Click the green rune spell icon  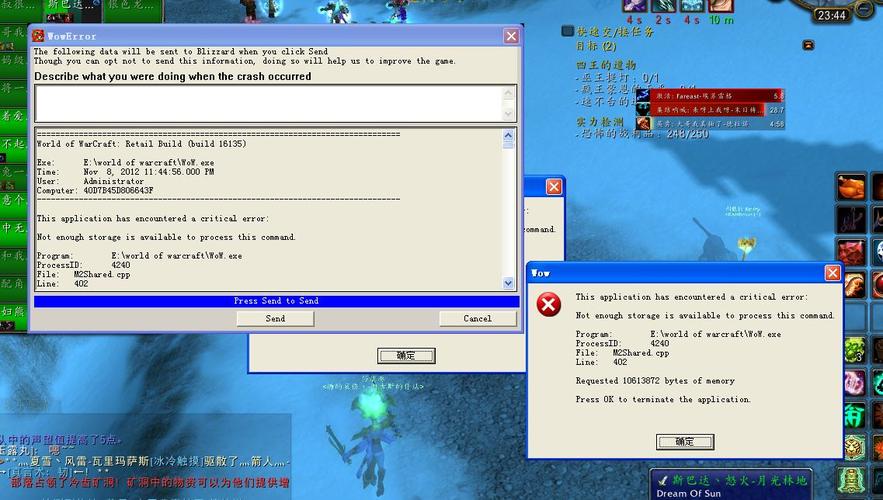coord(854,416)
